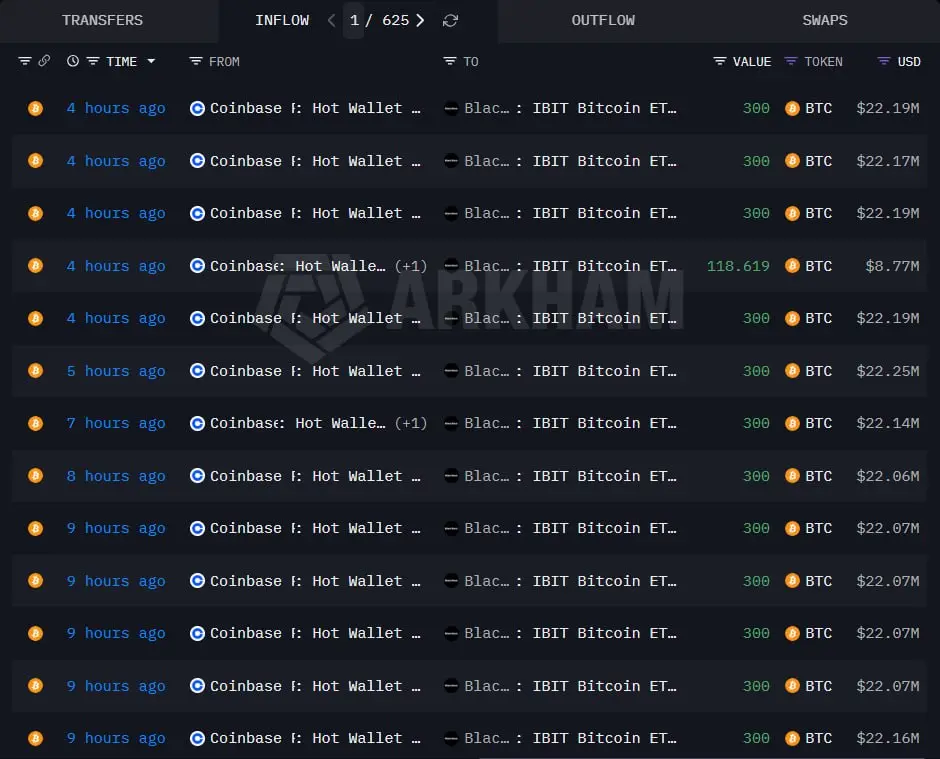The image size is (940, 759).
Task: Open the 5 hours ago transaction link
Action: (116, 371)
